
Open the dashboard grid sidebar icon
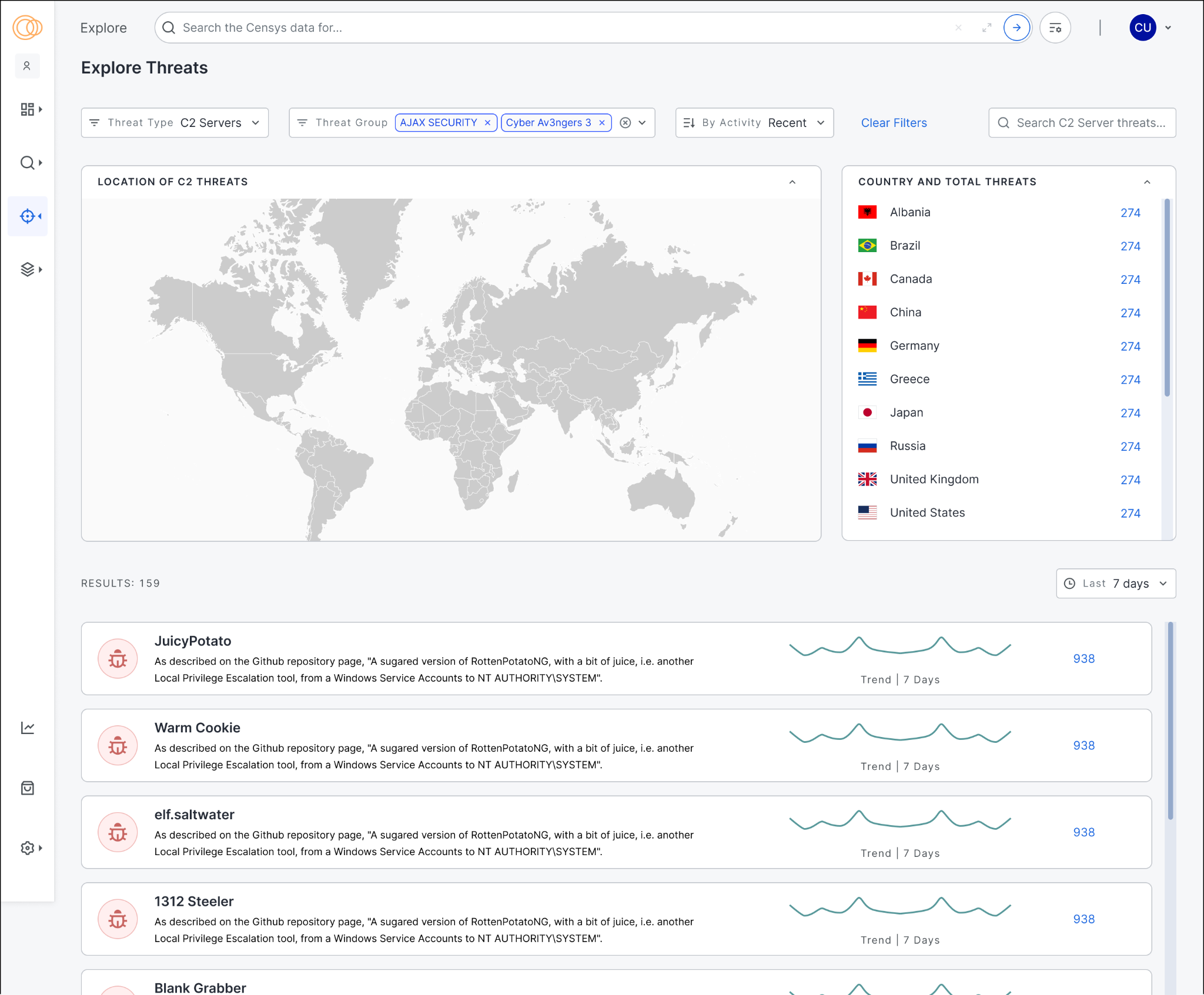27,109
